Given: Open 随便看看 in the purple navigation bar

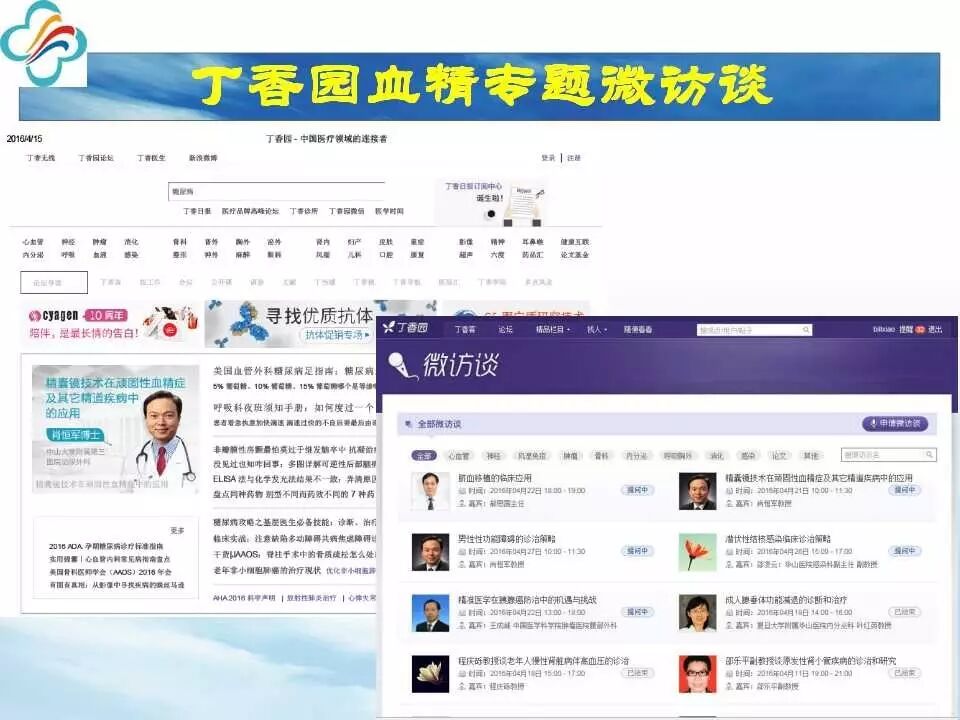Looking at the screenshot, I should (x=637, y=329).
